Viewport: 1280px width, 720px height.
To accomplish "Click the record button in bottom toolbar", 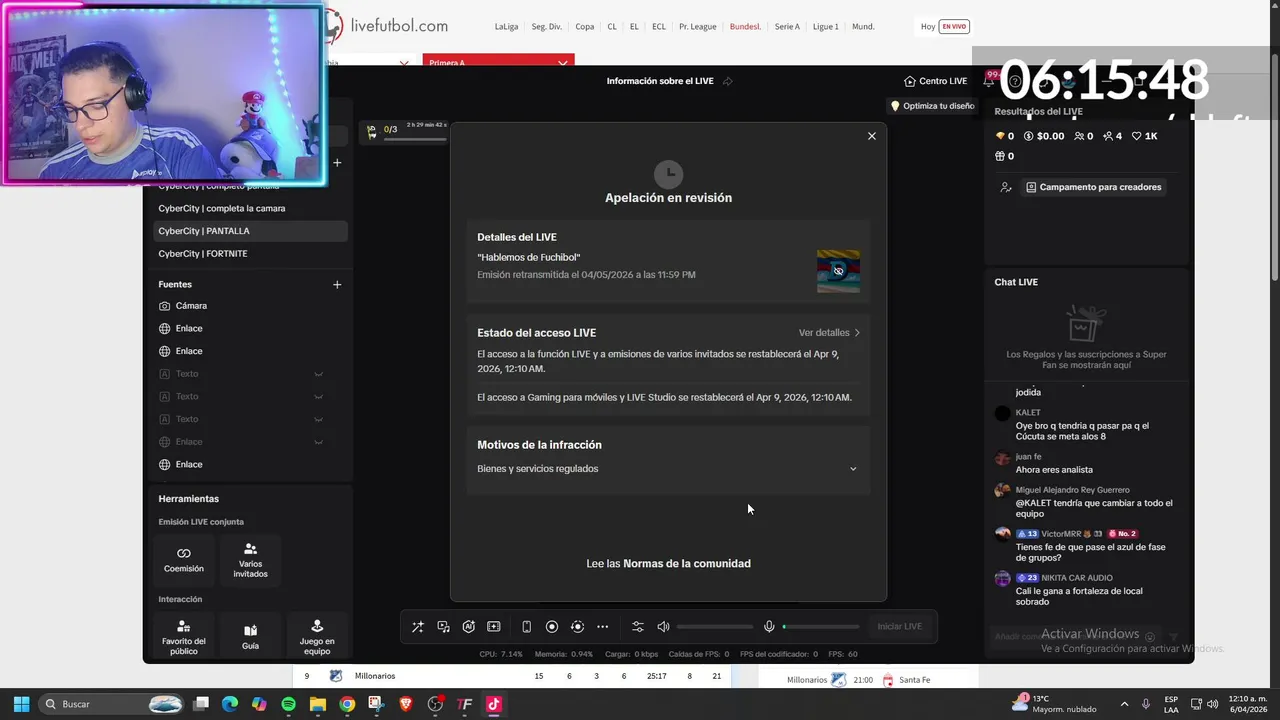I will (x=552, y=627).
